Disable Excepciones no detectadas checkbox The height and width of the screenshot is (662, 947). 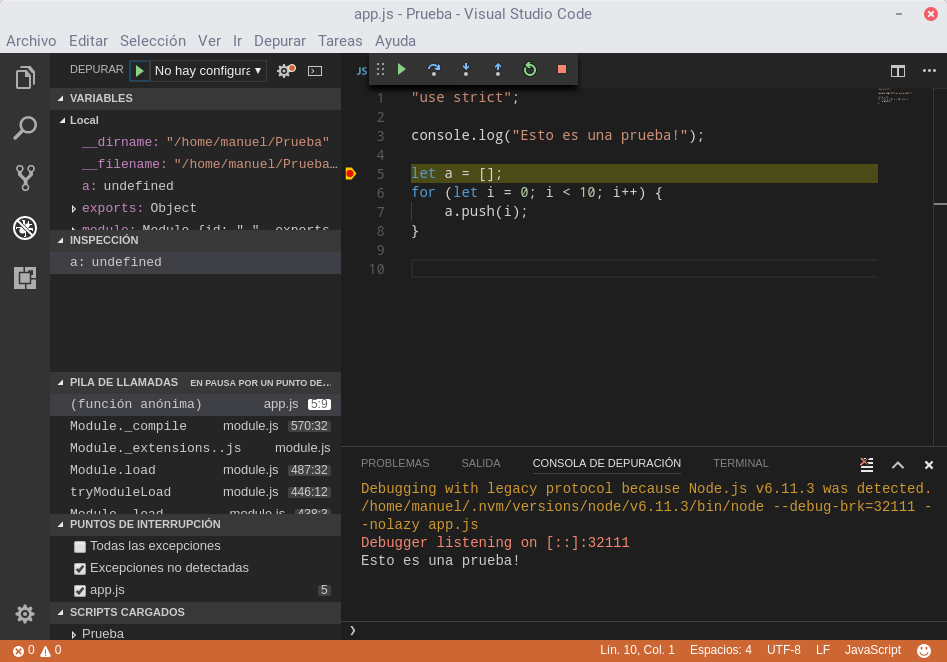pyautogui.click(x=80, y=568)
